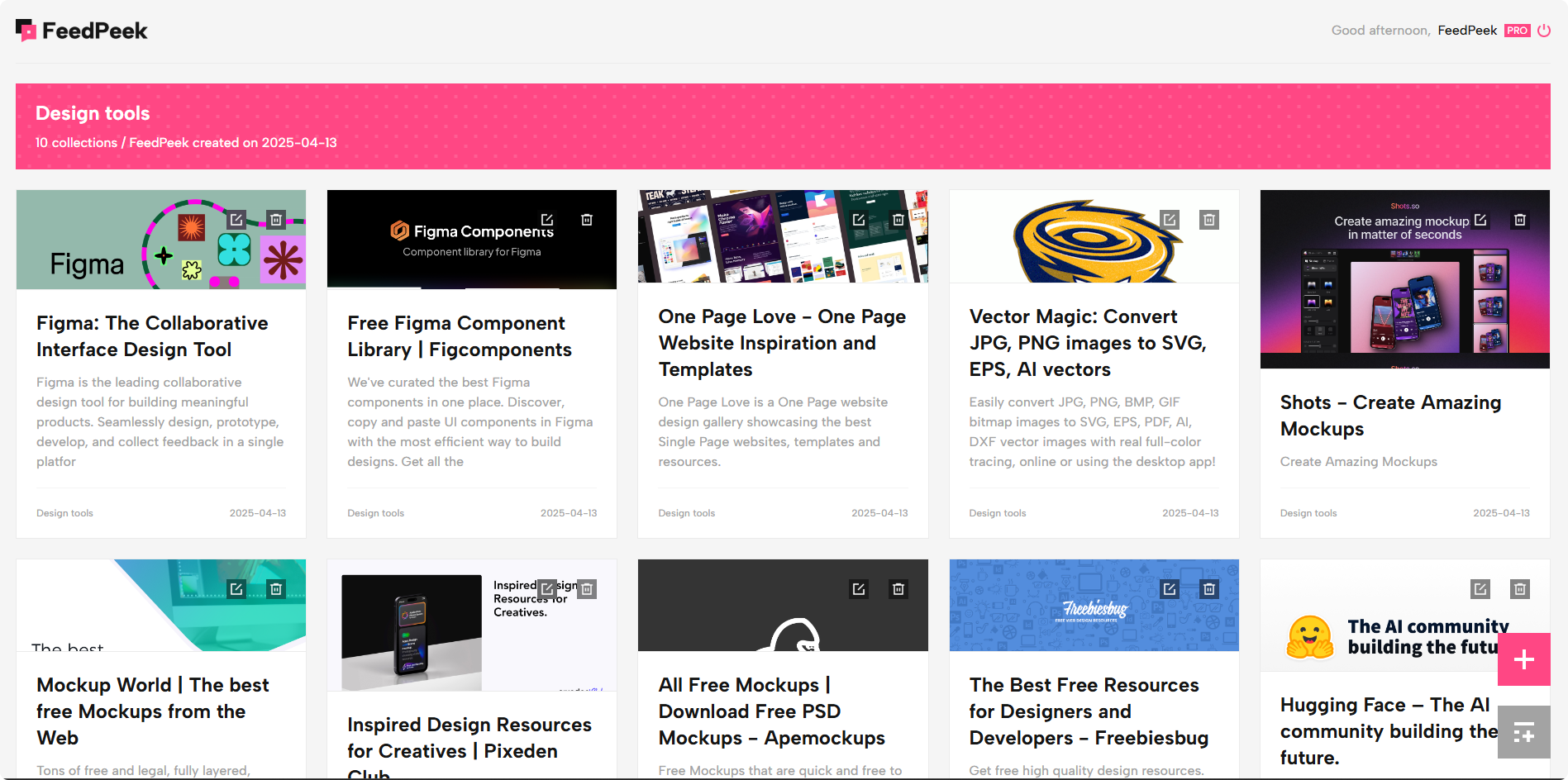Click the PRO badge
This screenshot has width=1568, height=780.
[x=1517, y=30]
